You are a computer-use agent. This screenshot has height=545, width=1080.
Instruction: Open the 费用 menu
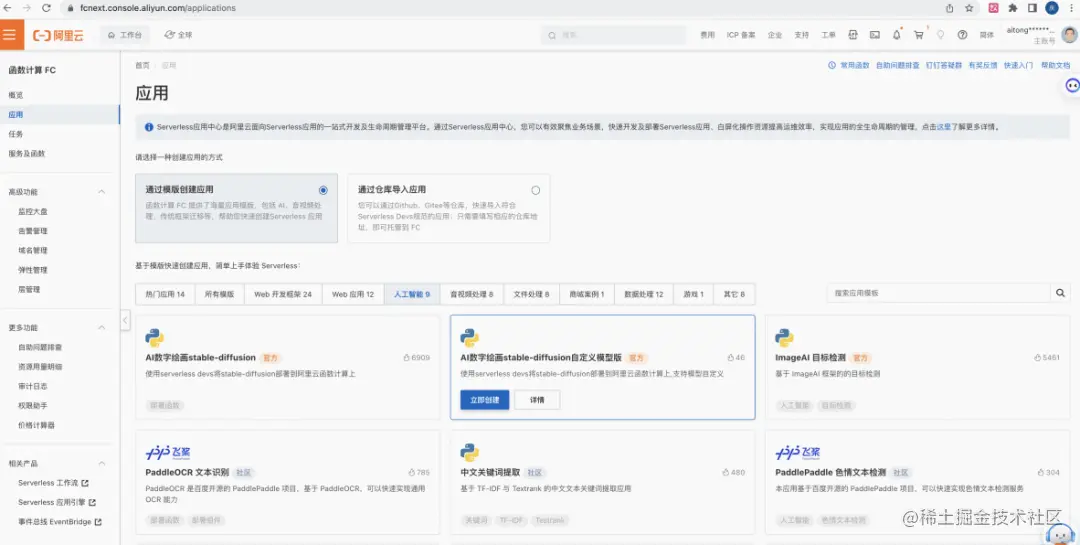pyautogui.click(x=707, y=35)
